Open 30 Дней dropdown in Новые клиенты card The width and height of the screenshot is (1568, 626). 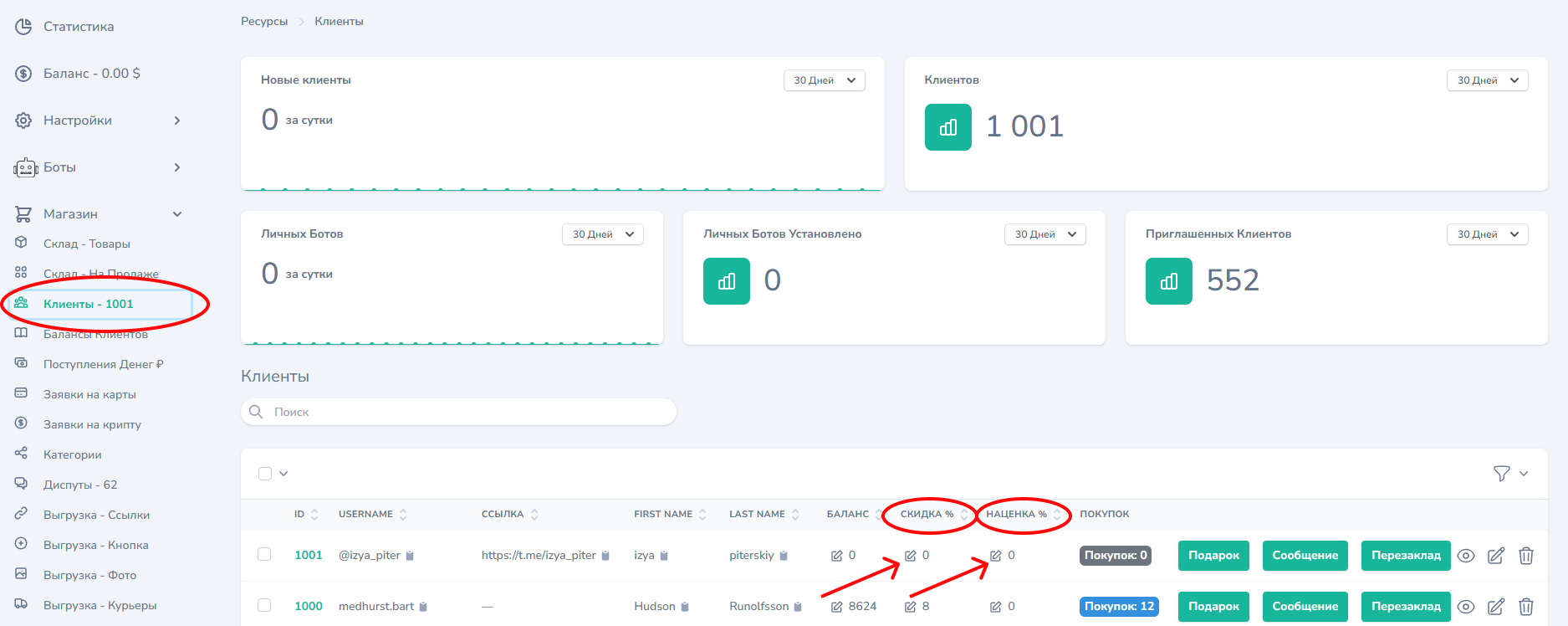point(825,80)
